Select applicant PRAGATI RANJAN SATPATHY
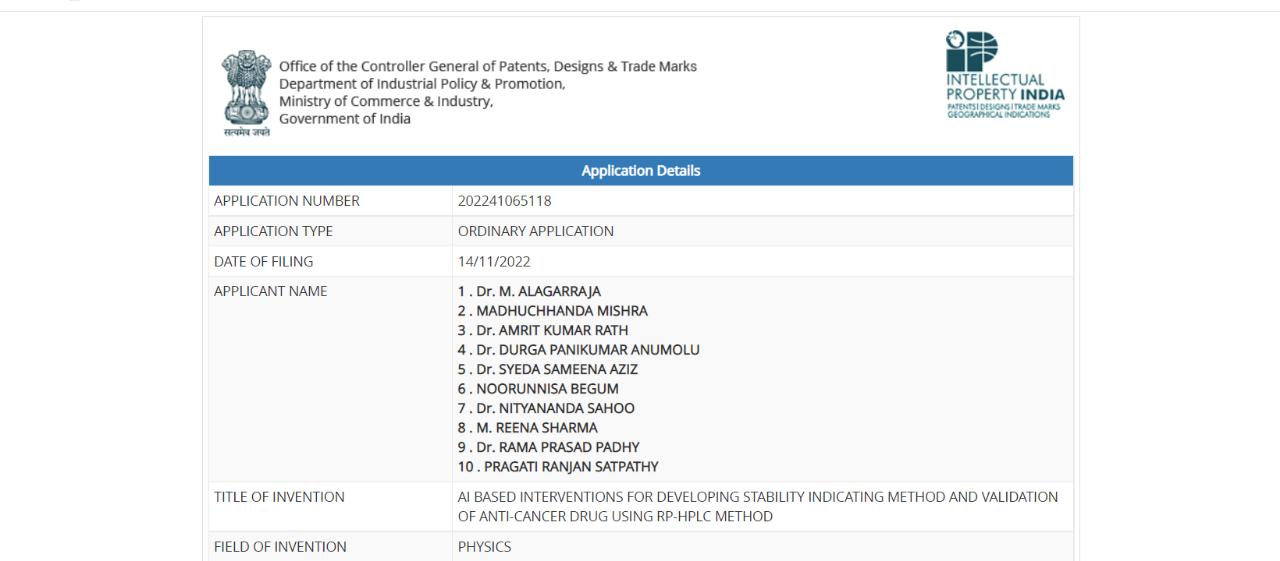The width and height of the screenshot is (1280, 561). (x=558, y=467)
